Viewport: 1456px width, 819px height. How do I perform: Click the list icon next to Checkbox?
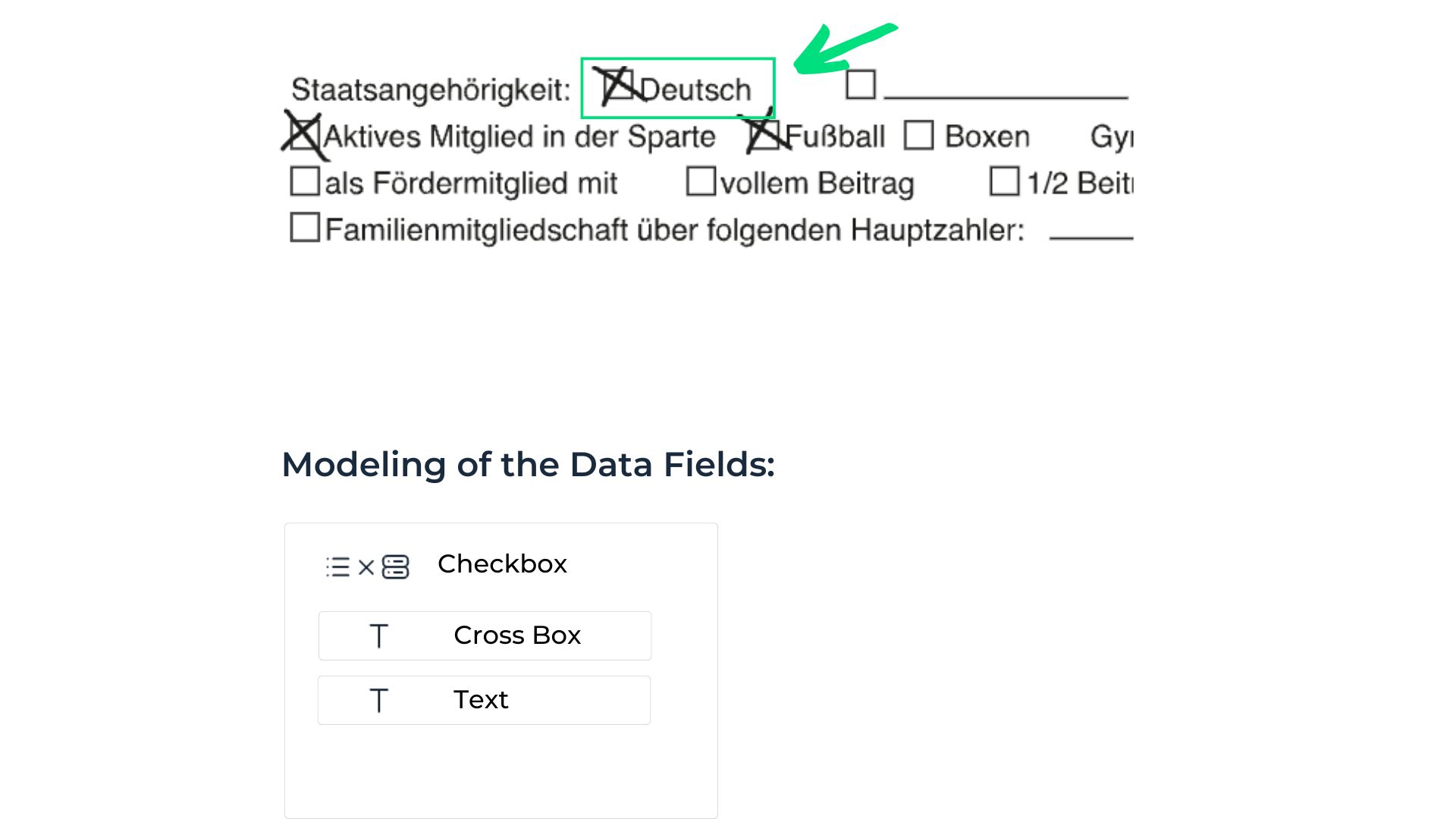(x=340, y=564)
